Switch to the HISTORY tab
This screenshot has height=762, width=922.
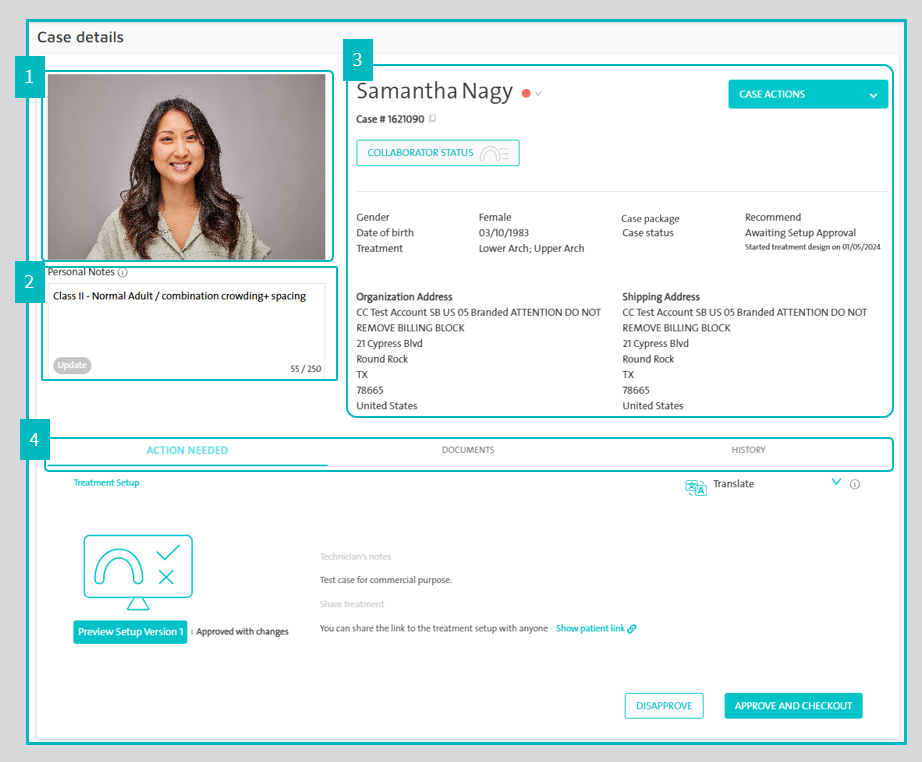point(748,450)
